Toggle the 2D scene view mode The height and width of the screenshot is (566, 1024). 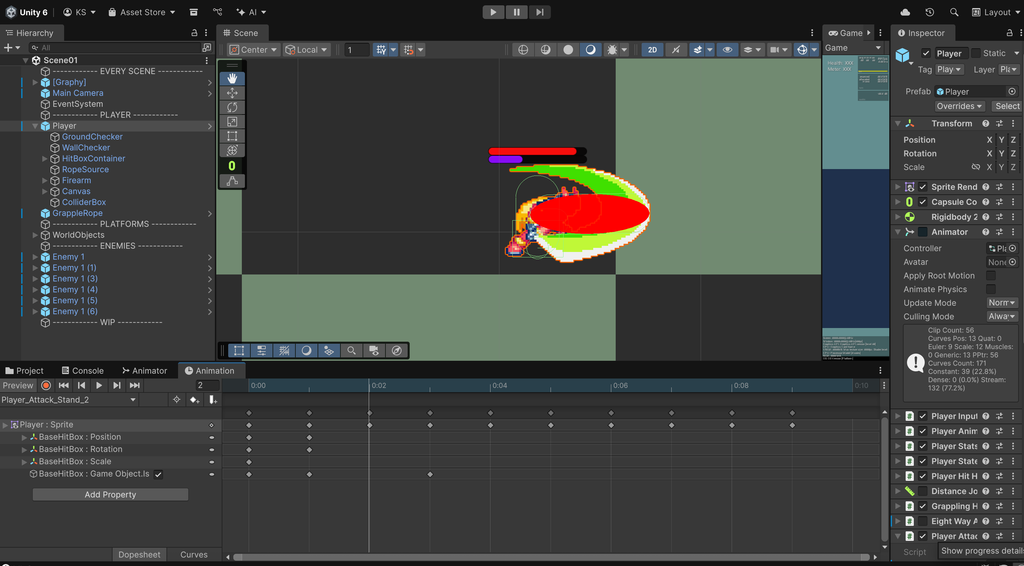652,49
